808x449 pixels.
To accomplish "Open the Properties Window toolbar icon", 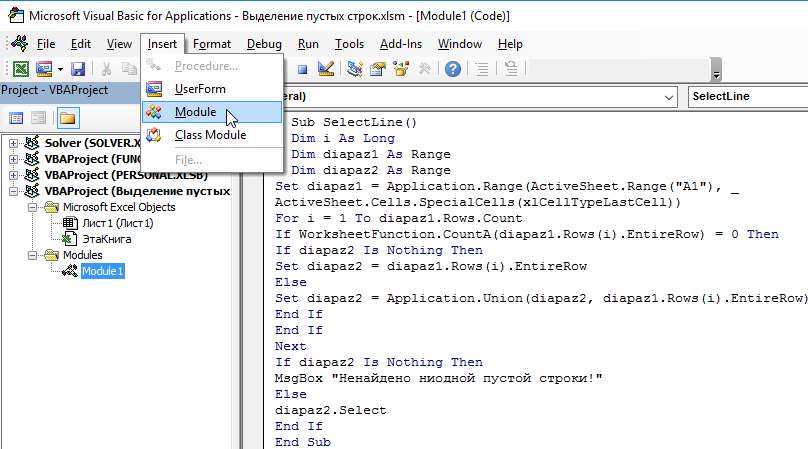I will coord(378,69).
